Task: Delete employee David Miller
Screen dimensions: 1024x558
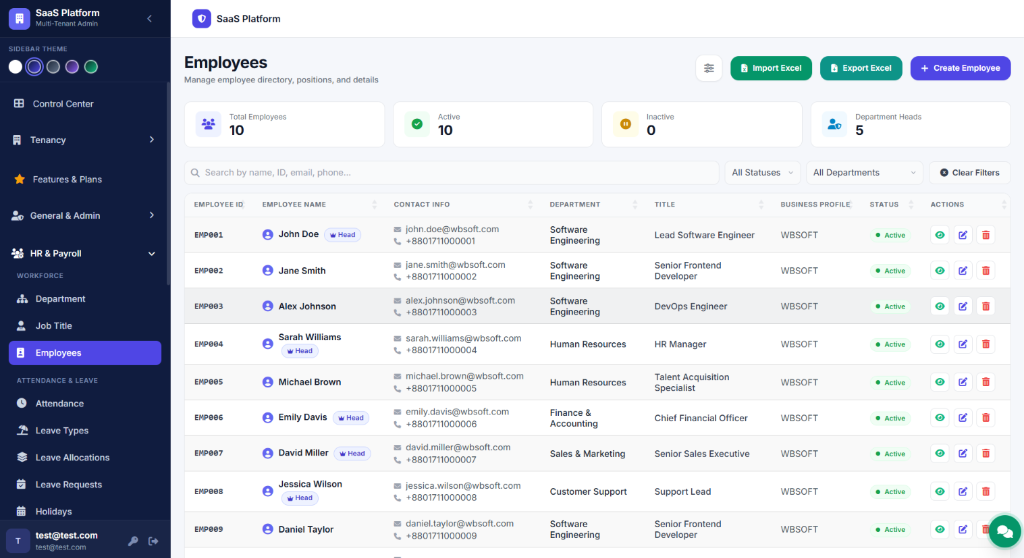Action: coord(986,453)
